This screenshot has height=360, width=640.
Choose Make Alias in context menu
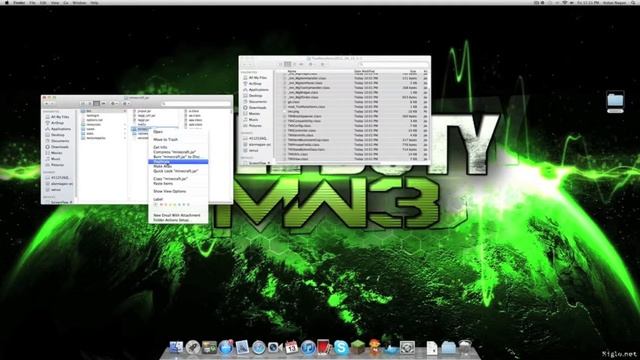pos(162,166)
